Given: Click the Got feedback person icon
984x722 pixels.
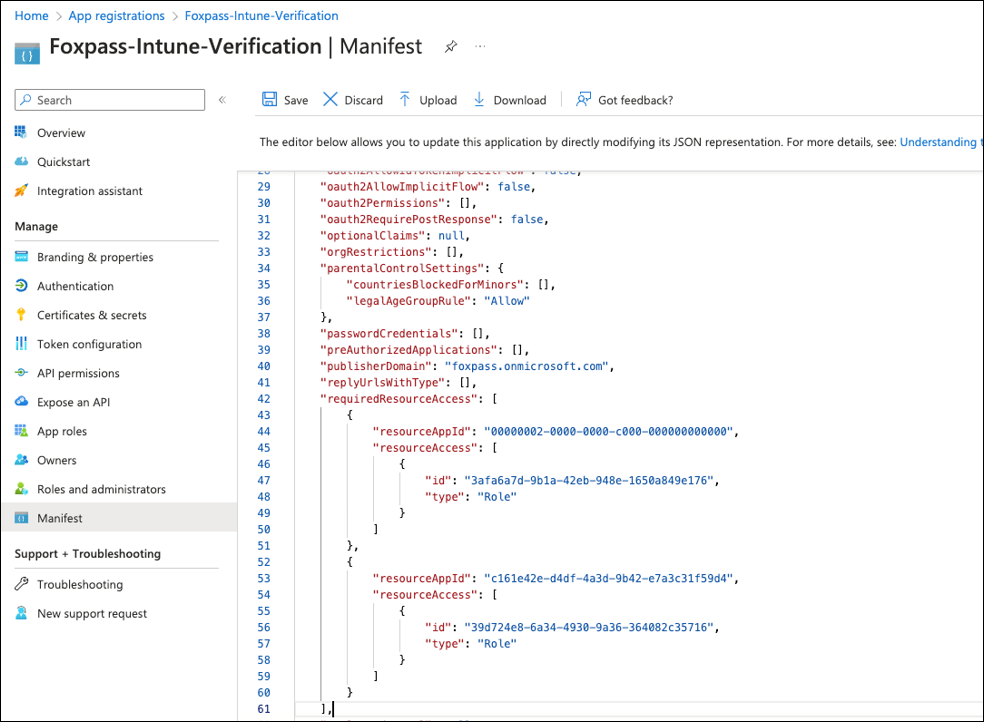Looking at the screenshot, I should (584, 99).
